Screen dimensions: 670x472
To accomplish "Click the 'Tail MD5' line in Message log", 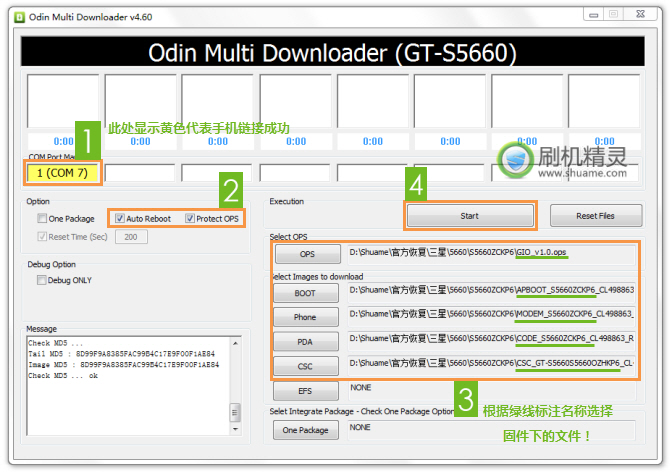I will [x=122, y=354].
